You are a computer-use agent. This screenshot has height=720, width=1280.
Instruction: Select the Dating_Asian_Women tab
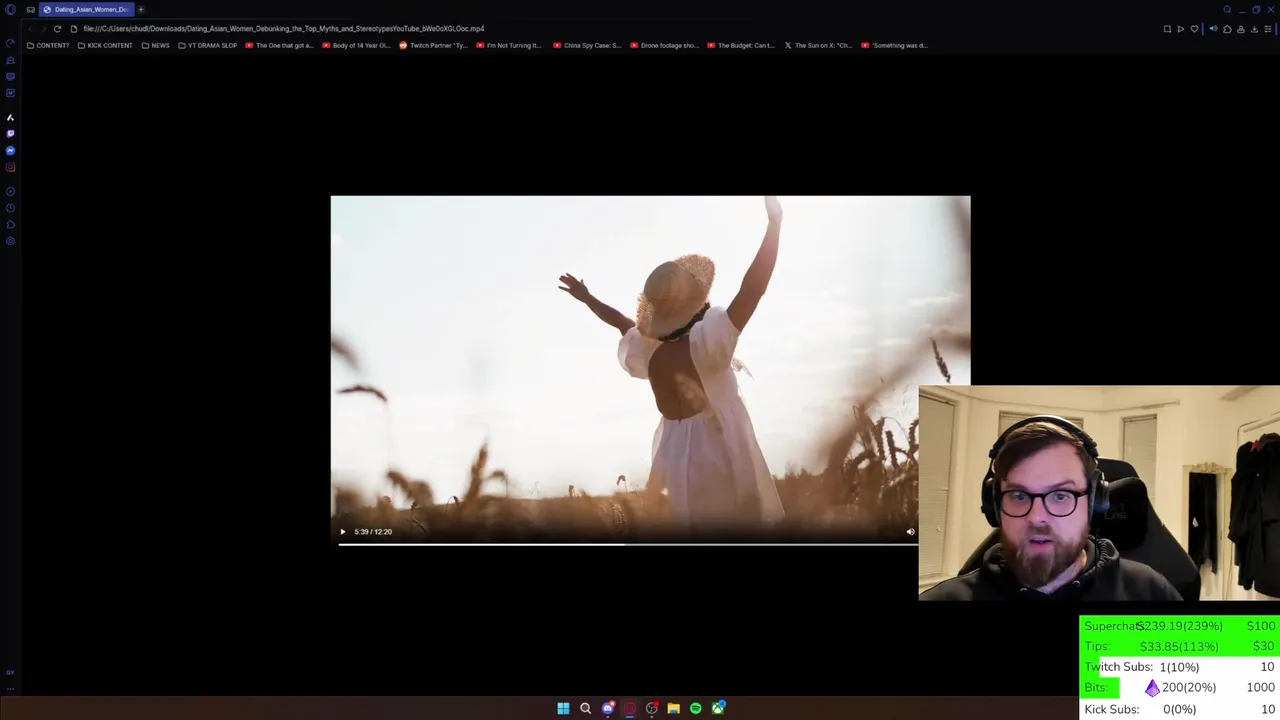click(86, 9)
